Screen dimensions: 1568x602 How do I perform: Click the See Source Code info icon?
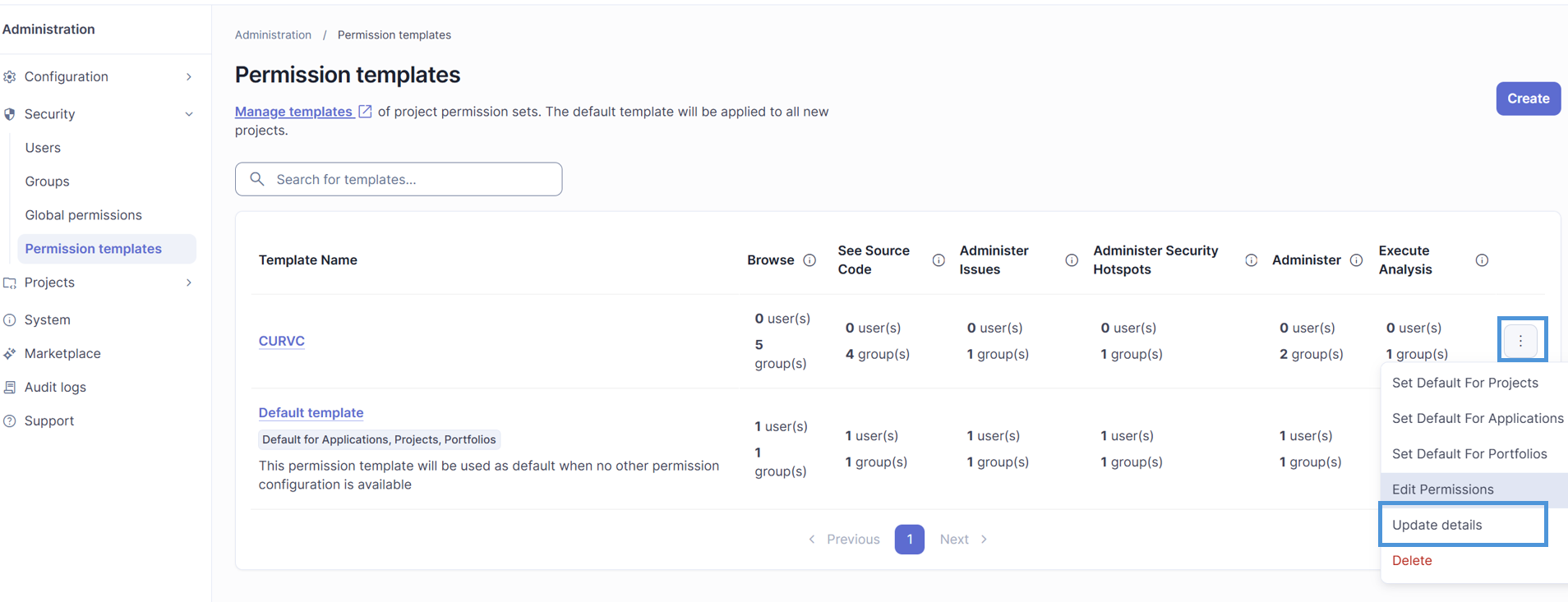[938, 260]
